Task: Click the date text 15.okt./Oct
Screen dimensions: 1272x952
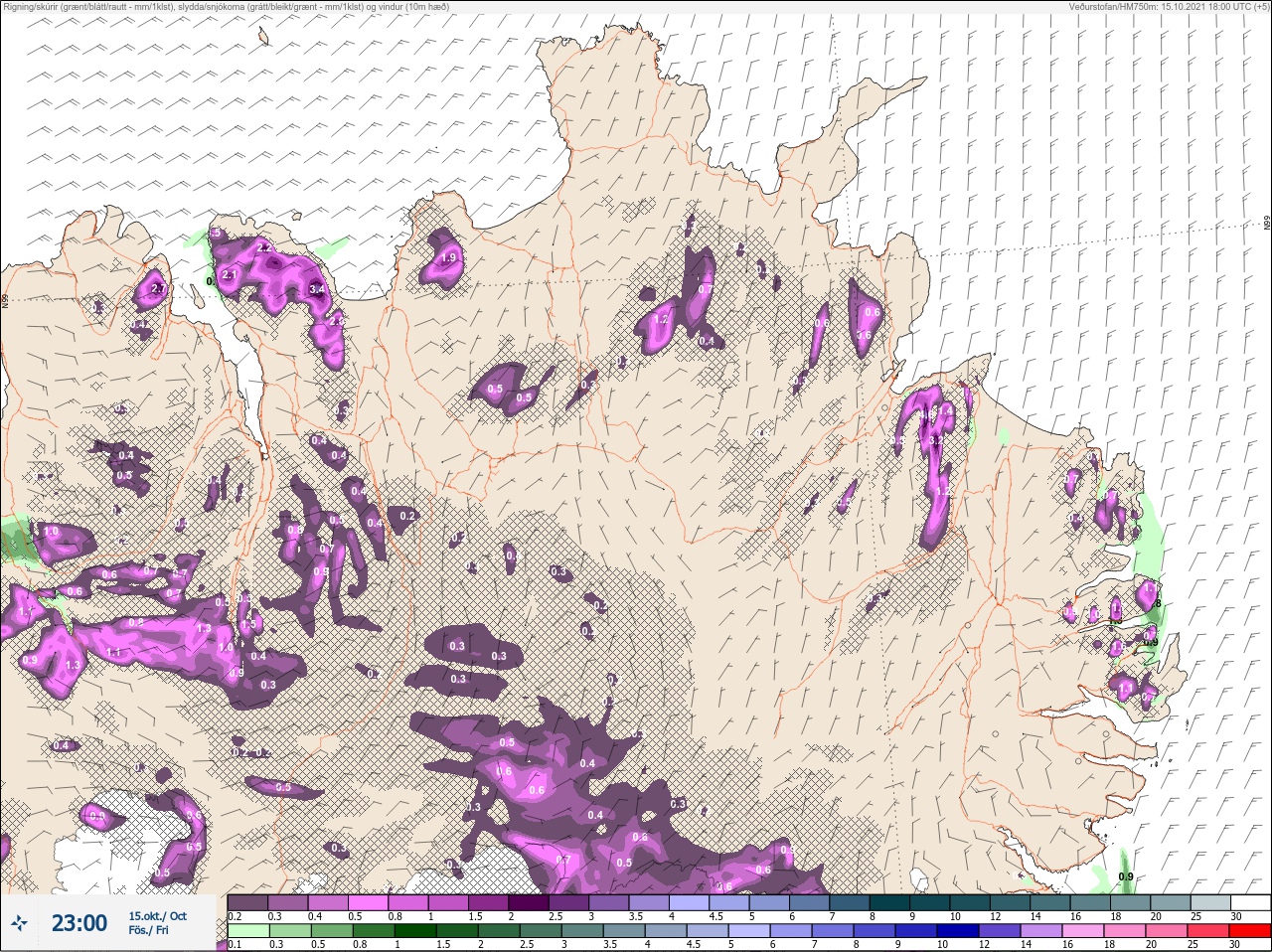Action: [x=157, y=916]
